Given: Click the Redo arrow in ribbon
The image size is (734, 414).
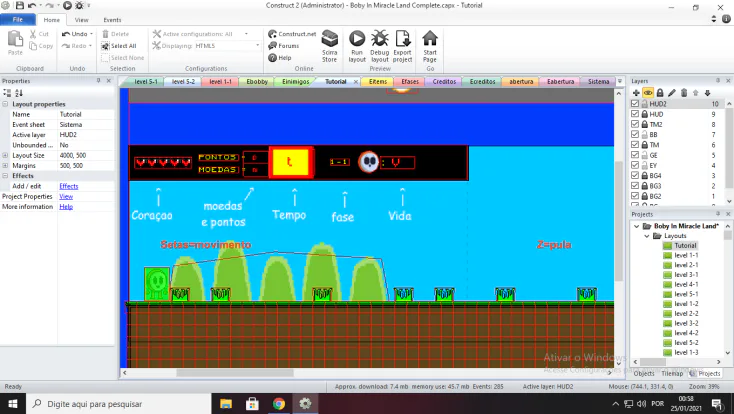Looking at the screenshot, I should 66,46.
